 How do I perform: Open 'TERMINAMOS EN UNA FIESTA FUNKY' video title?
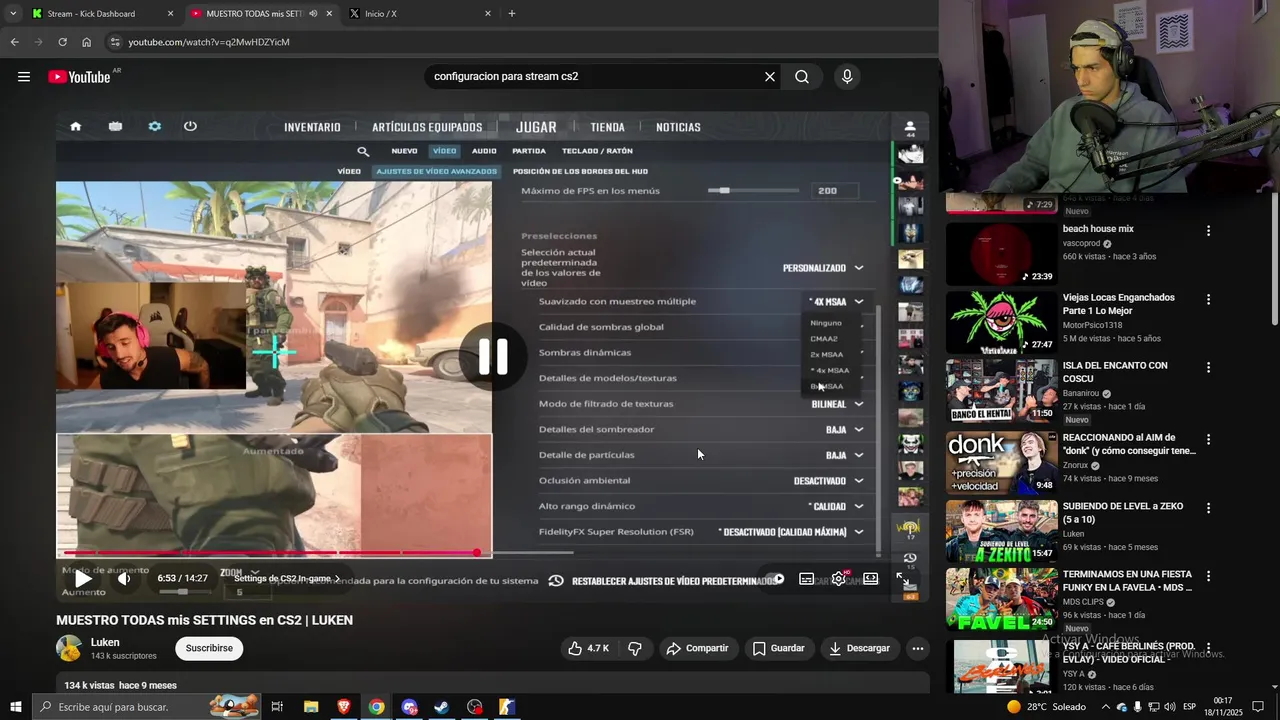[x=1127, y=581]
